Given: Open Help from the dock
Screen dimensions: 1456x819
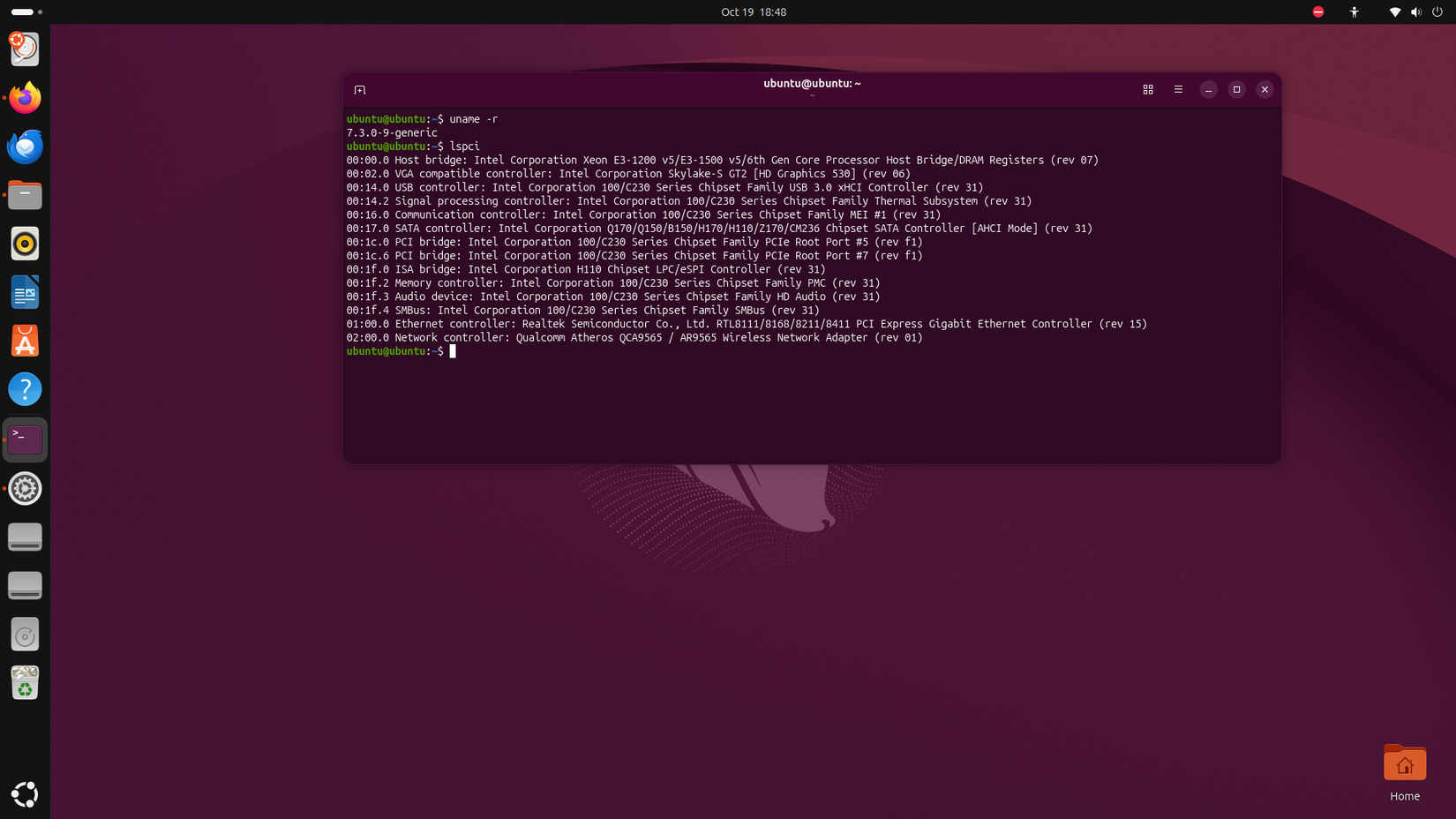Looking at the screenshot, I should (25, 389).
